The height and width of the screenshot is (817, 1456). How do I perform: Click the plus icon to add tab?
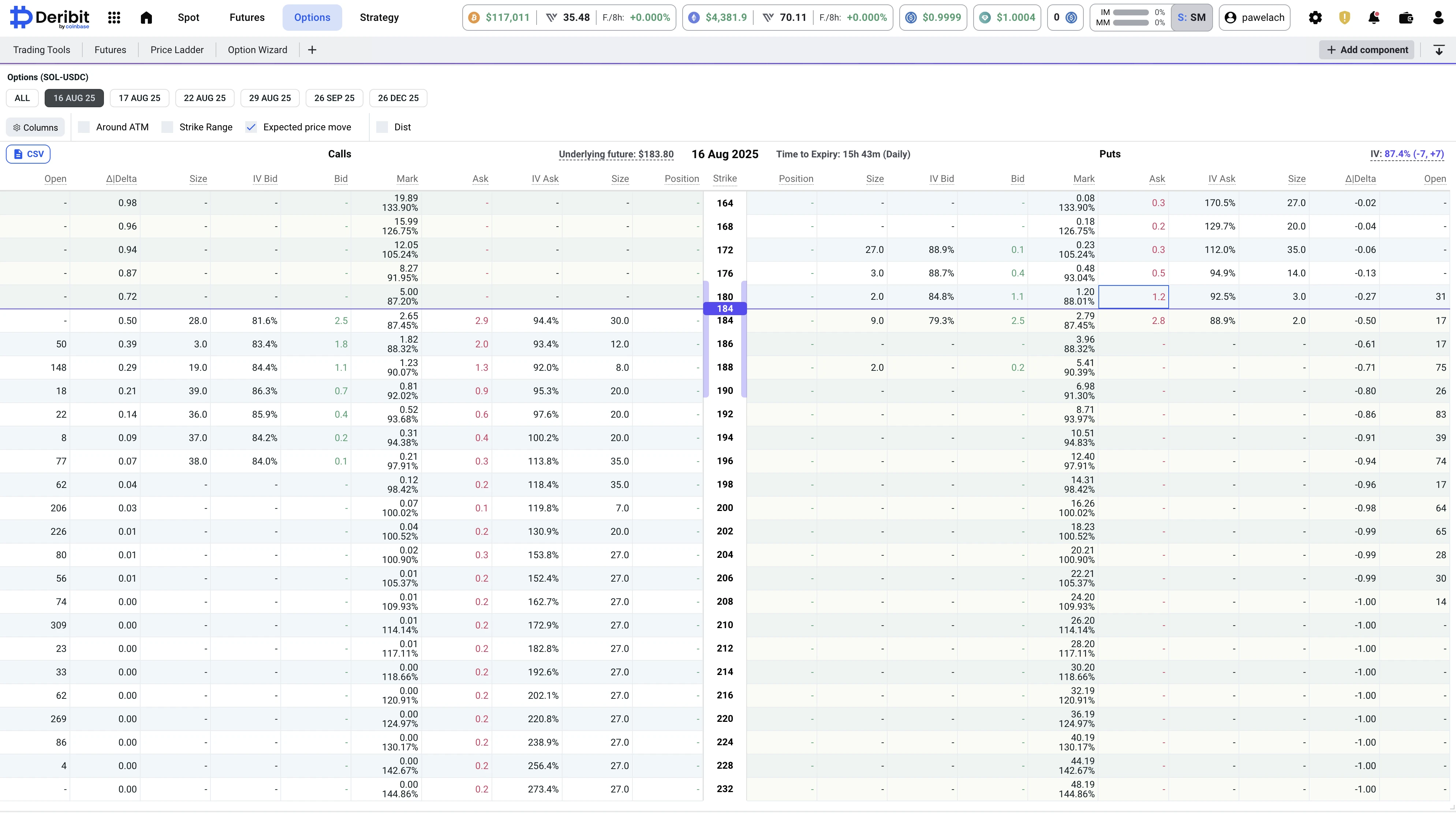pyautogui.click(x=312, y=50)
